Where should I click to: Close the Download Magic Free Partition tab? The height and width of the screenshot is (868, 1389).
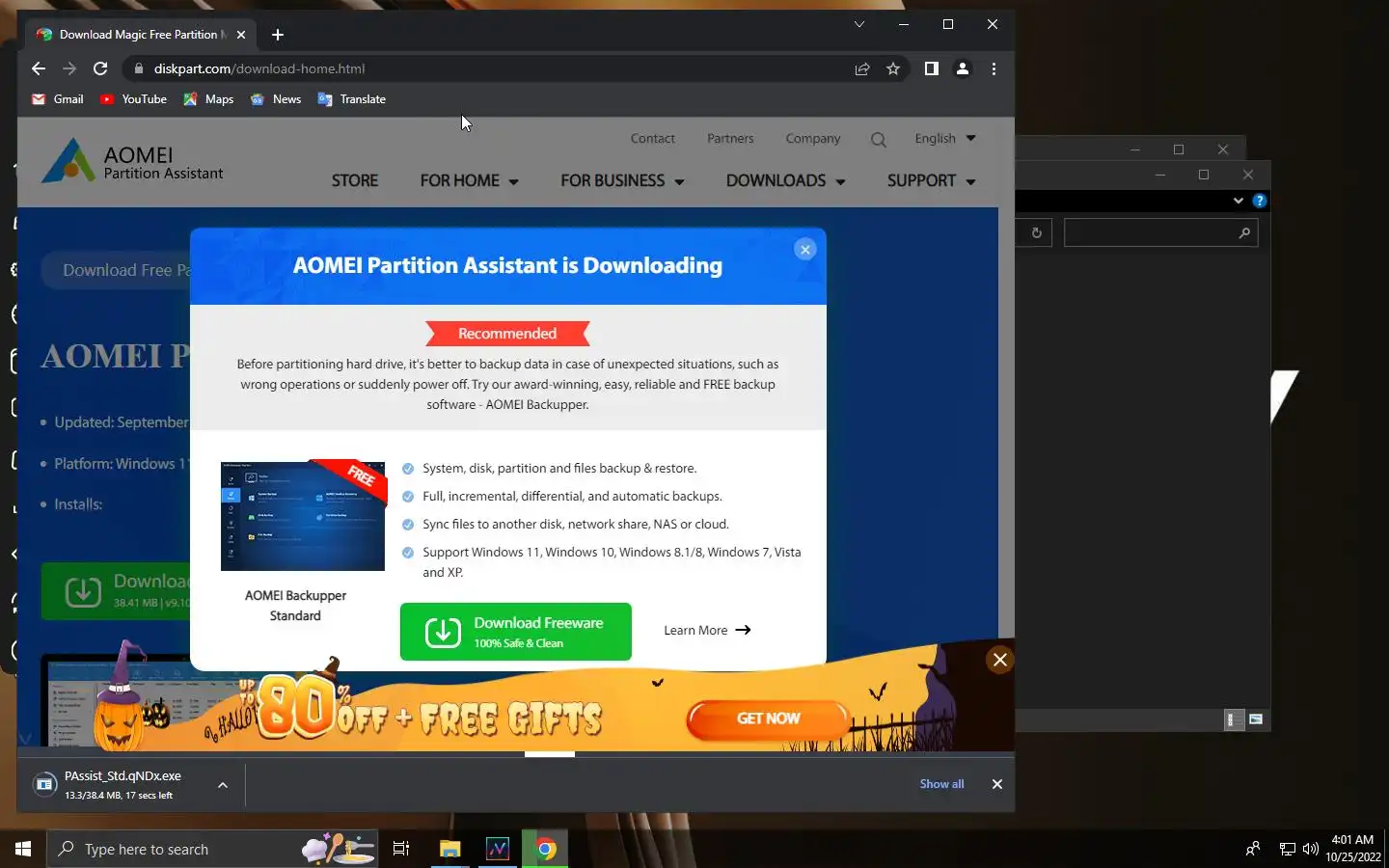click(241, 35)
